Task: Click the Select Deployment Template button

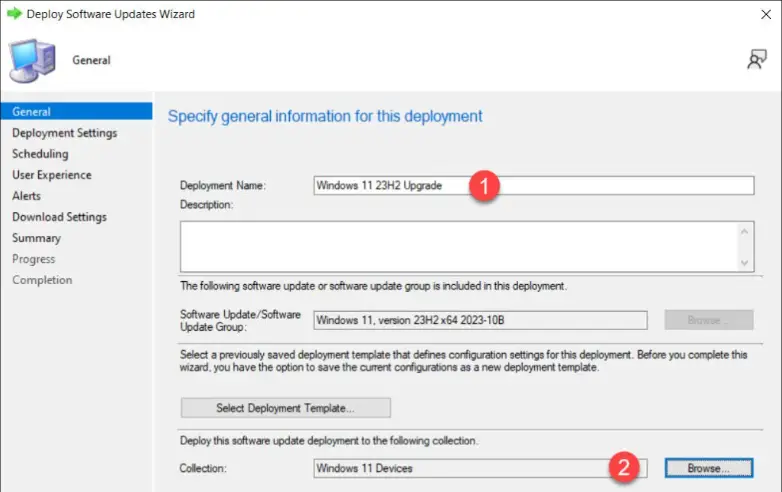Action: pyautogui.click(x=285, y=408)
